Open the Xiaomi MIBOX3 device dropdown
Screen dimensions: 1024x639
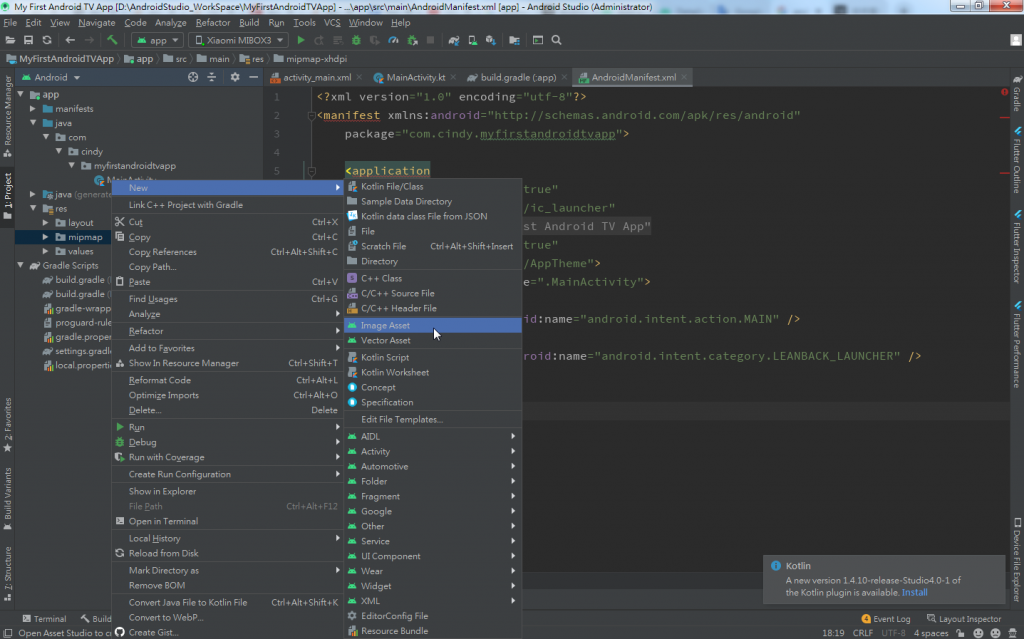(239, 40)
